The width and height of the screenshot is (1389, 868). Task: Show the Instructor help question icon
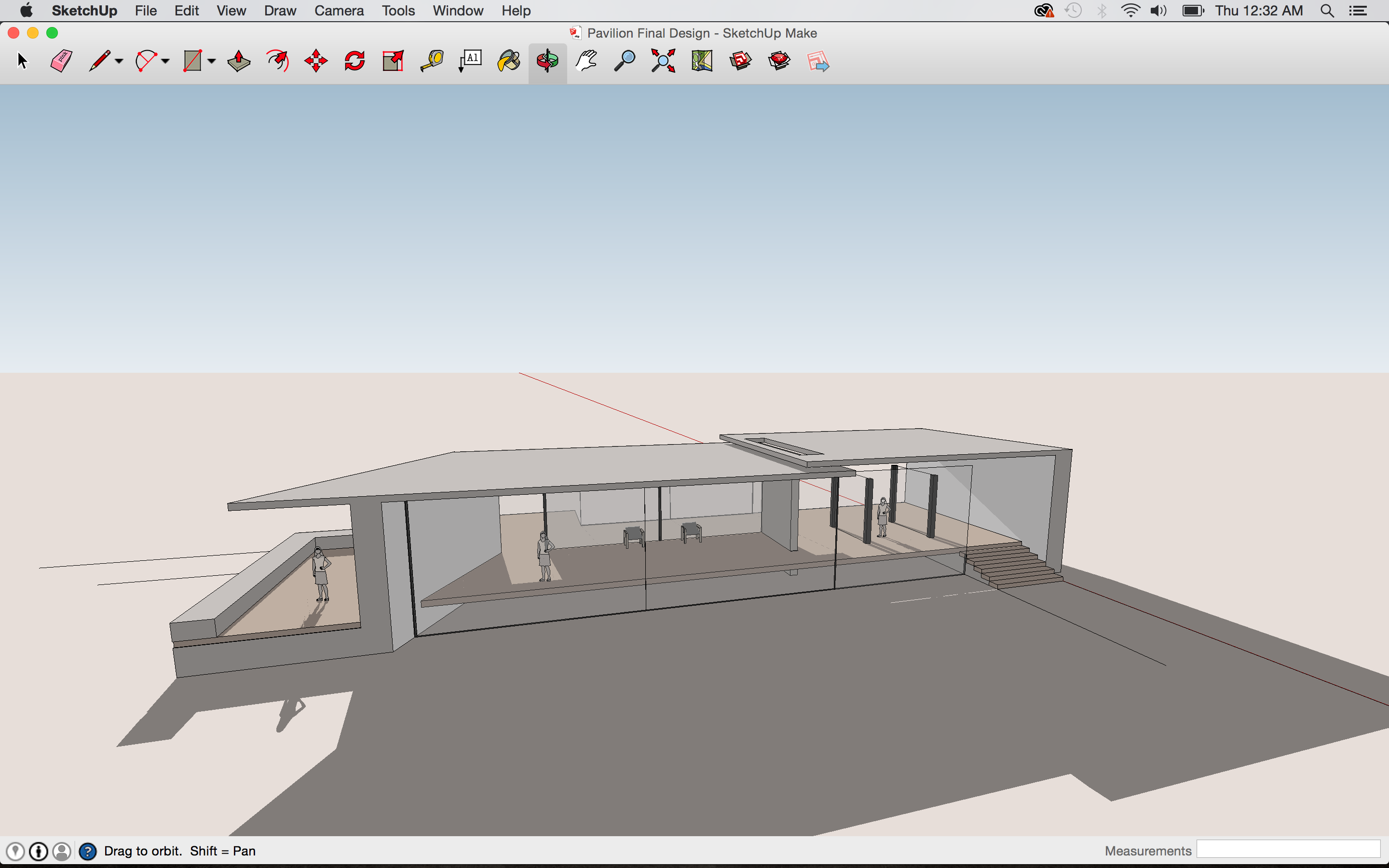87,851
